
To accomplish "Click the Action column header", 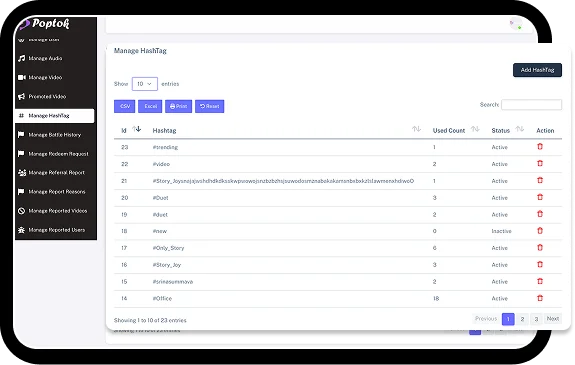I will (x=545, y=131).
